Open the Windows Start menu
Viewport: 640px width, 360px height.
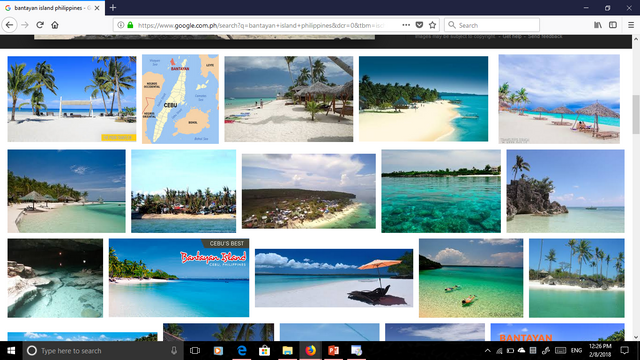(11, 351)
